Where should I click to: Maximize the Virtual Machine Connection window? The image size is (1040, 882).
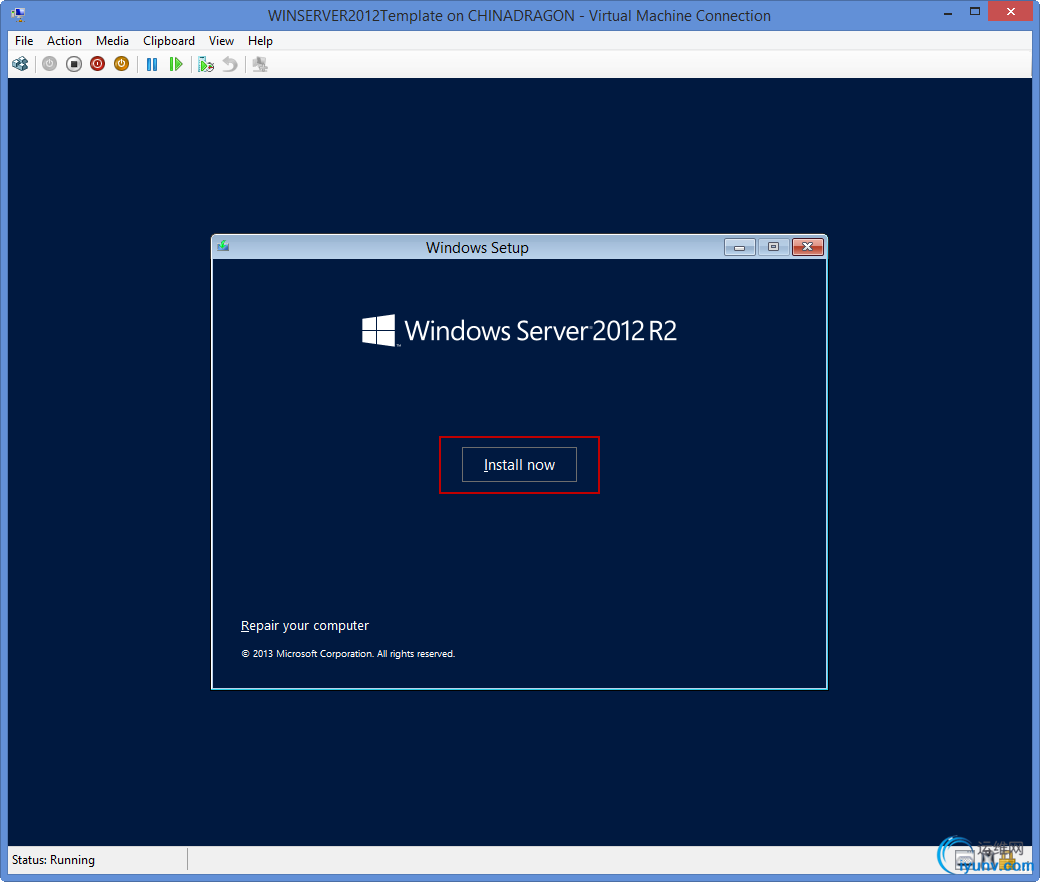point(975,13)
